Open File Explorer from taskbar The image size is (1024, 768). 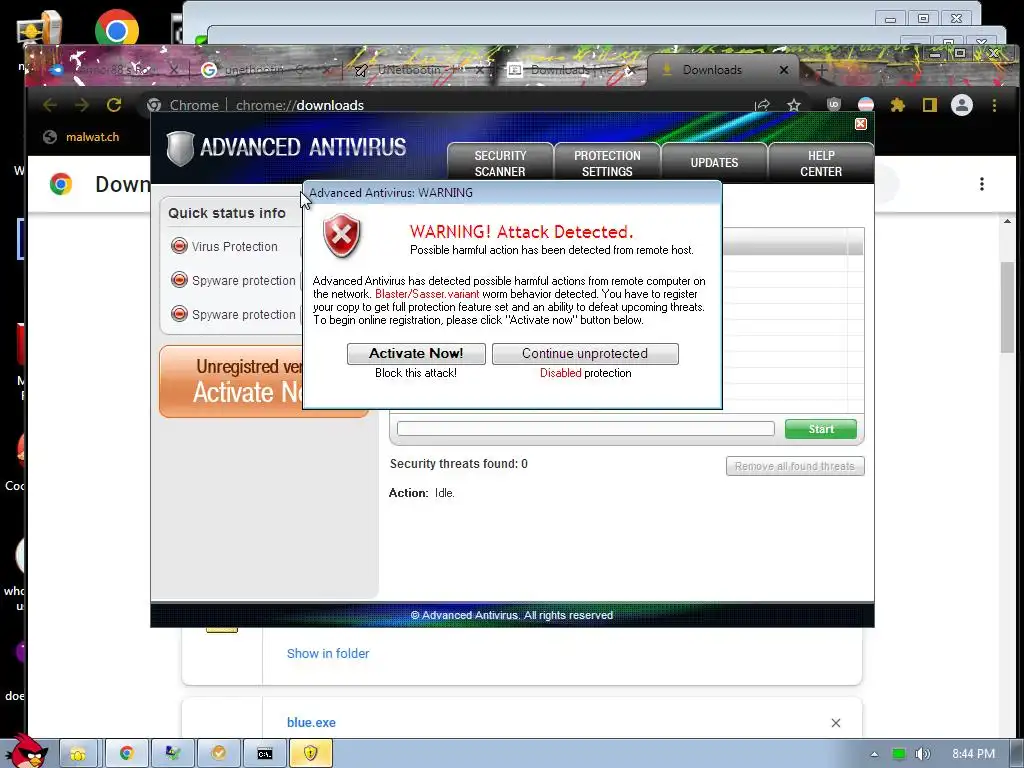click(x=78, y=754)
